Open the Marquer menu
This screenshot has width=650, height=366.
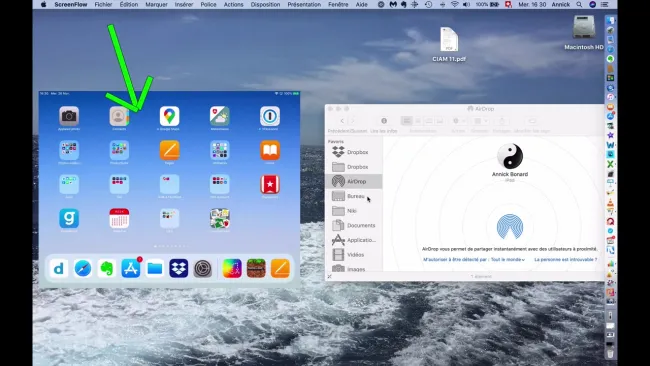point(156,5)
